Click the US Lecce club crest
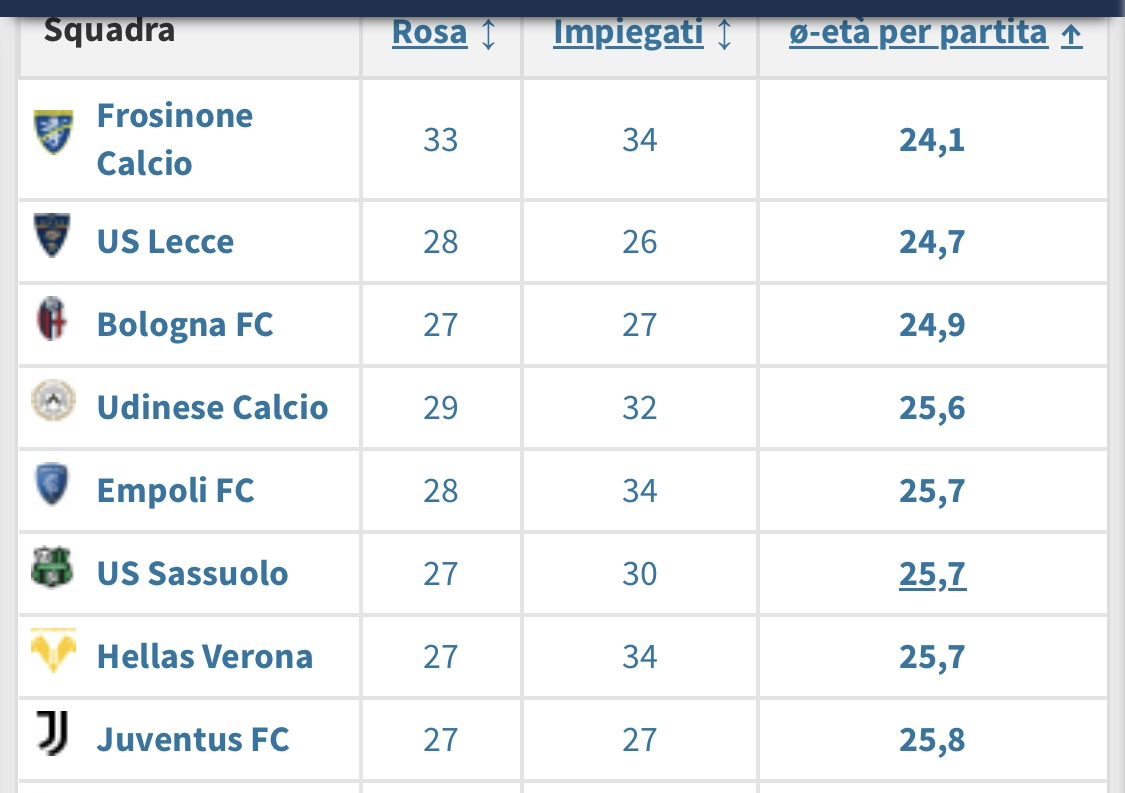The height and width of the screenshot is (793, 1125). pyautogui.click(x=52, y=235)
